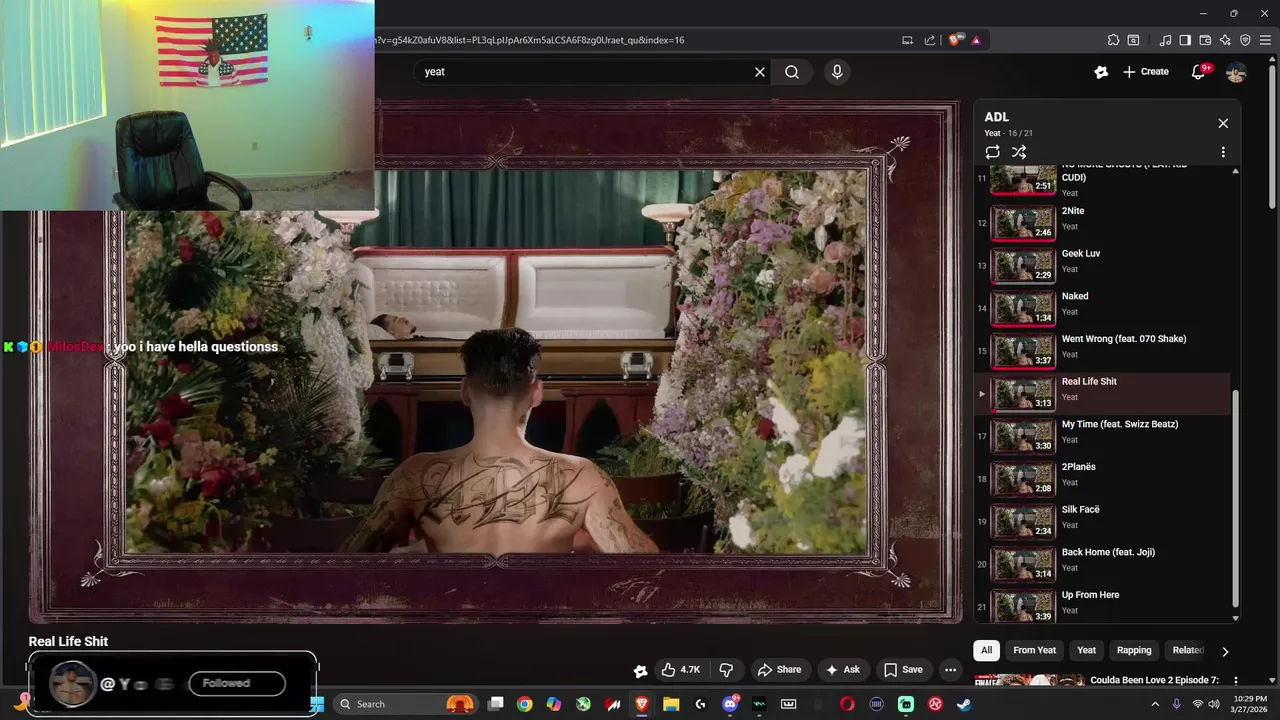Toggle loop playlist
1280x720 pixels.
992,152
